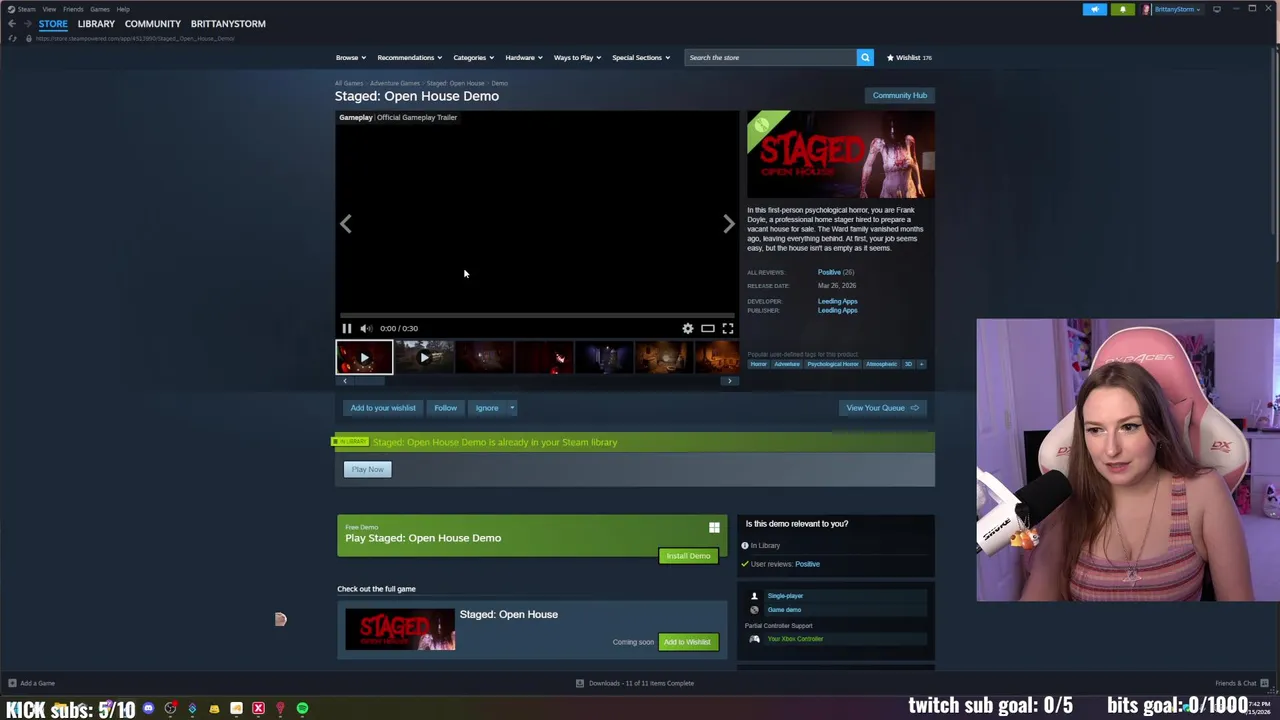Click the video progress bar

pos(537,314)
